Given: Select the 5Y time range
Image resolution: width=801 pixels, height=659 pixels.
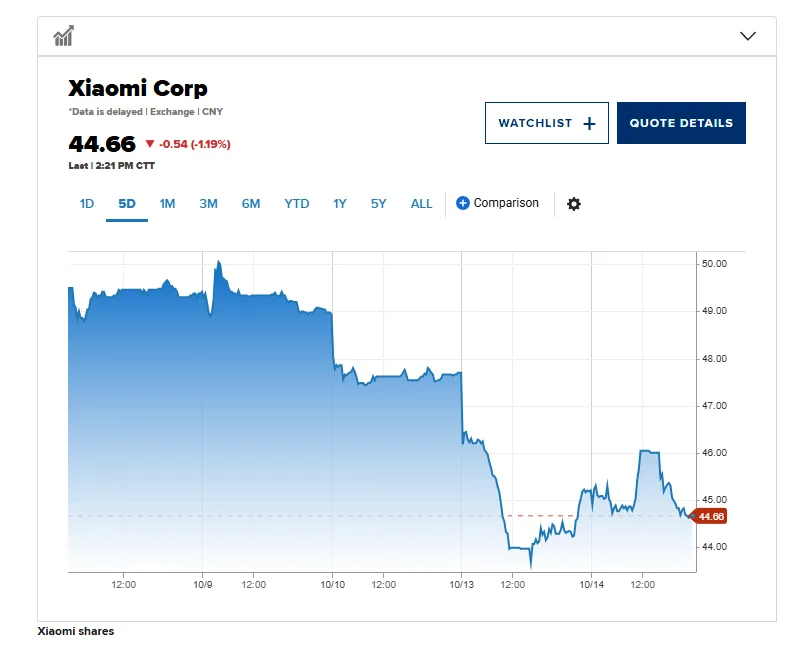Looking at the screenshot, I should [378, 204].
